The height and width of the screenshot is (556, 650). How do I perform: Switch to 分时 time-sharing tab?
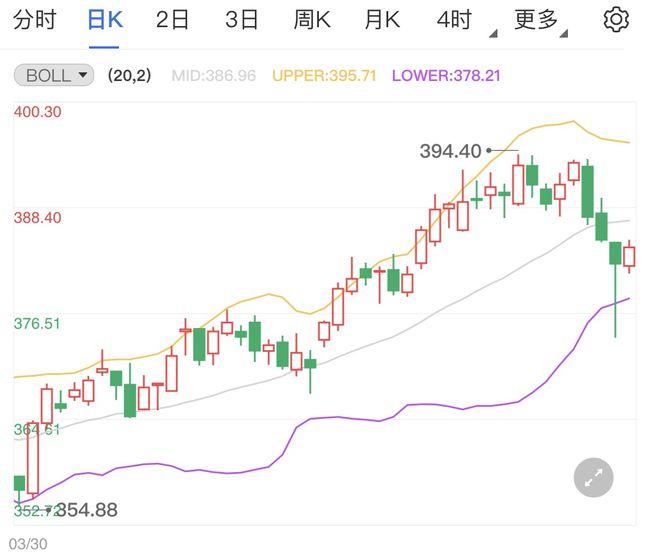[x=34, y=20]
